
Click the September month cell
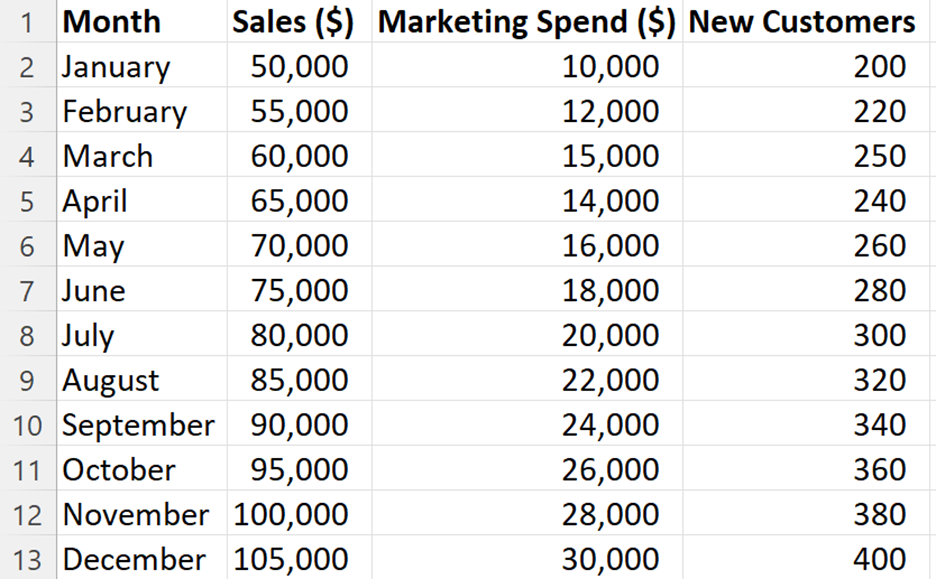pos(142,423)
